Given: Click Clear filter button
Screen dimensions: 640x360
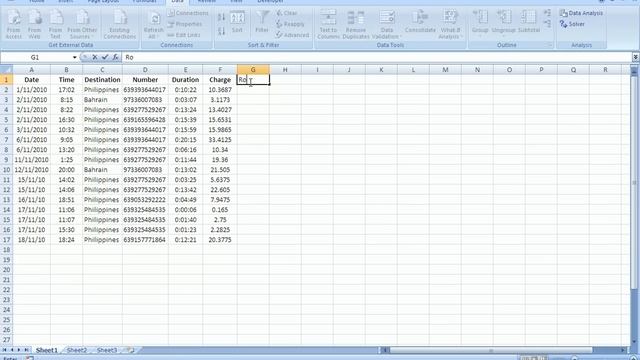Looking at the screenshot, I should pos(287,13).
